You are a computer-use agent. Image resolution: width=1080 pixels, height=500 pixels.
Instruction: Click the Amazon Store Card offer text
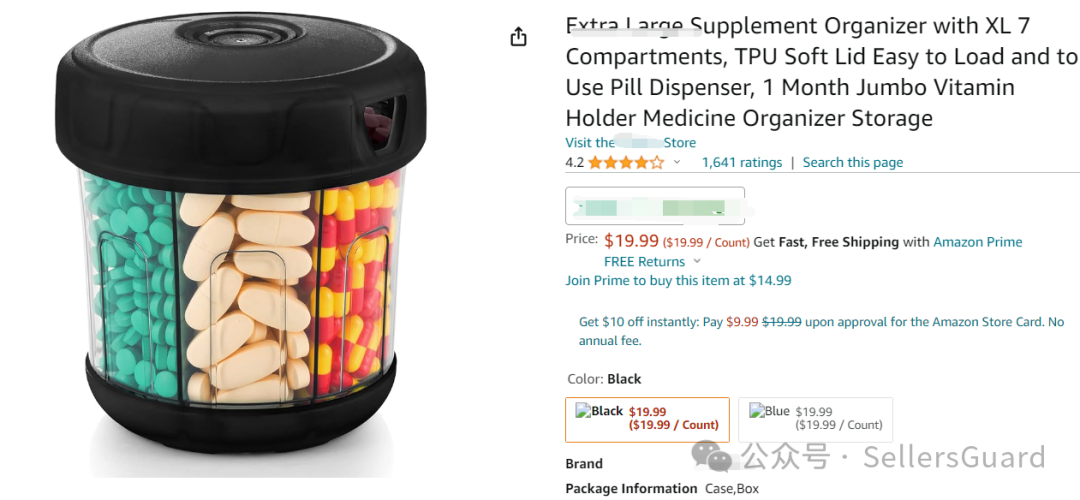(821, 331)
